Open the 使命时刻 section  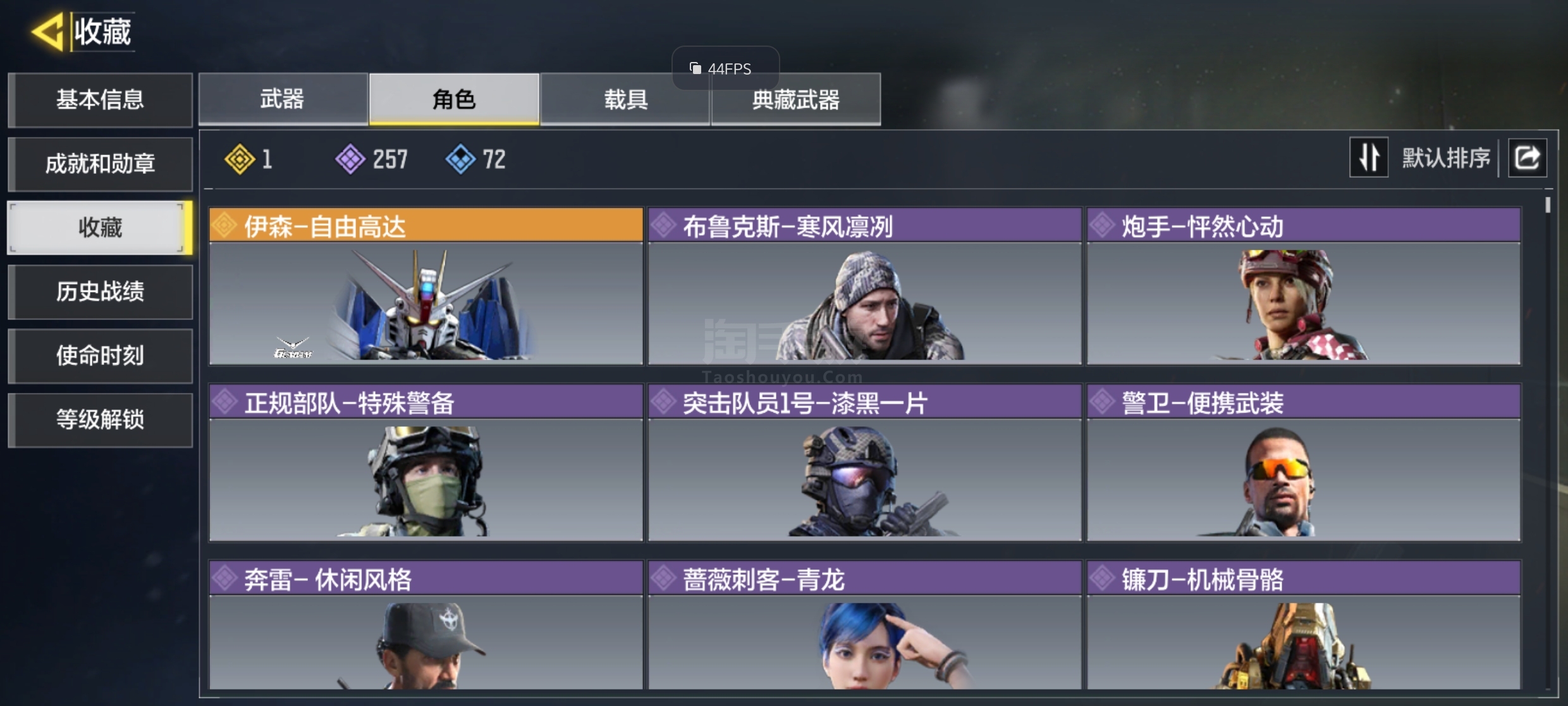click(x=100, y=356)
